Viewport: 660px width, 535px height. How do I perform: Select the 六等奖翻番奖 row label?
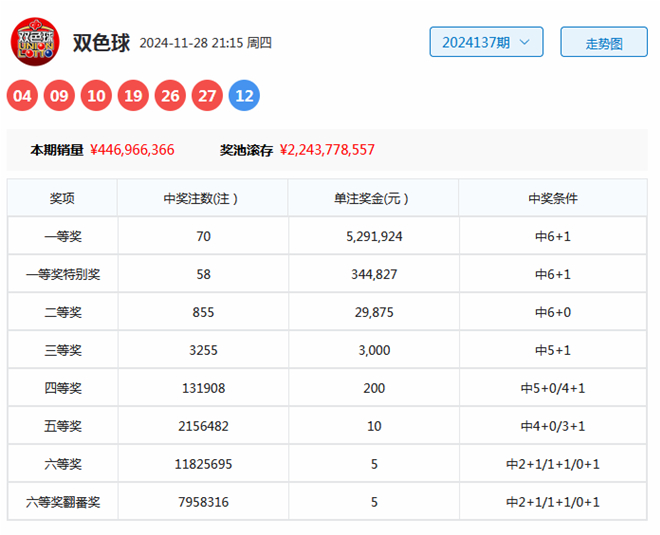point(62,502)
